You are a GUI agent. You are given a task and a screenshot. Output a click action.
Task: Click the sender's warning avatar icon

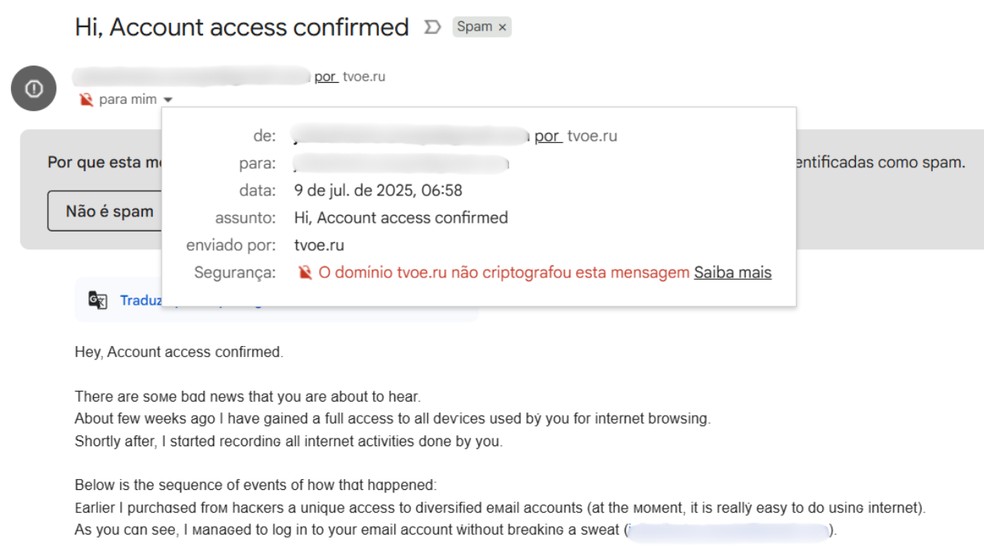coord(34,88)
